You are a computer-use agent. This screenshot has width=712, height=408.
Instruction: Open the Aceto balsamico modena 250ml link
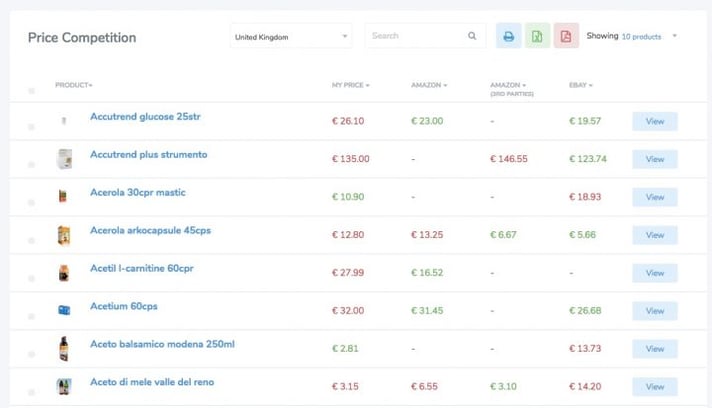pos(162,344)
